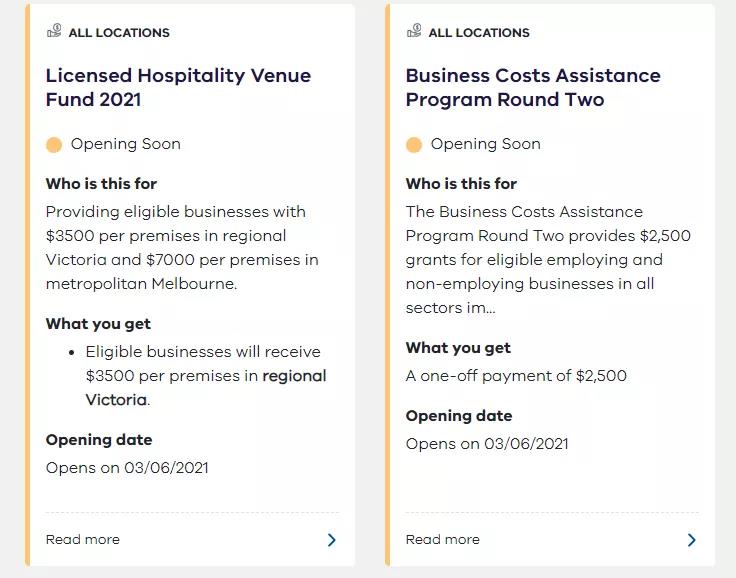Screen dimensions: 736x578
Task: Click ALL LOCATIONS label on right card
Action: pyautogui.click(x=479, y=32)
